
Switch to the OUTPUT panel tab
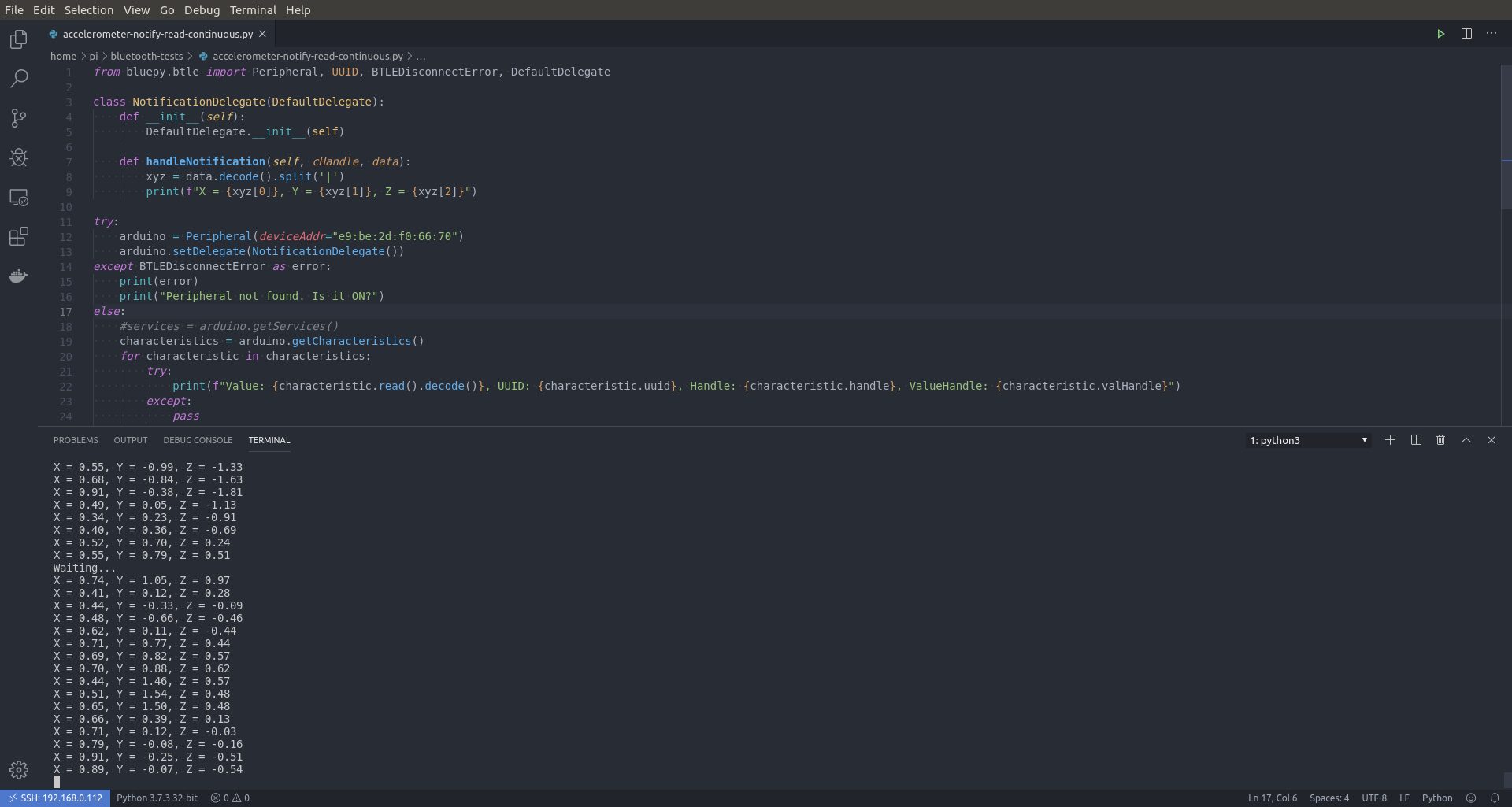[x=131, y=440]
